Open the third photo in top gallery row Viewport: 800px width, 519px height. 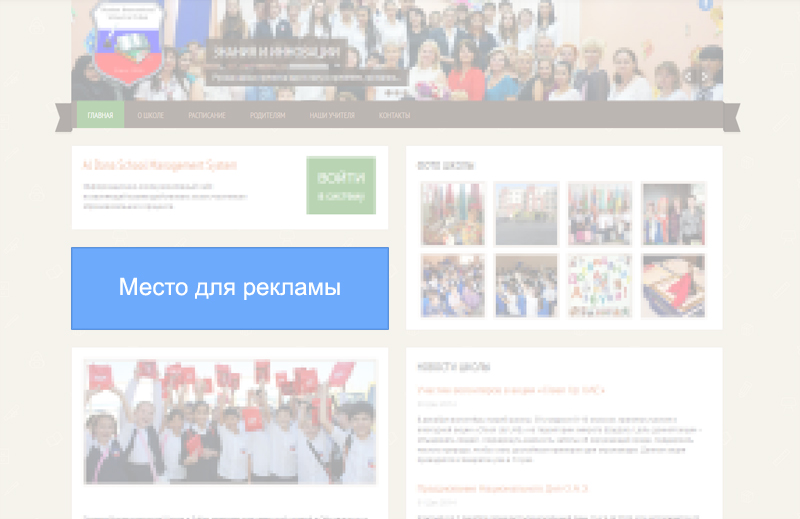pyautogui.click(x=599, y=213)
